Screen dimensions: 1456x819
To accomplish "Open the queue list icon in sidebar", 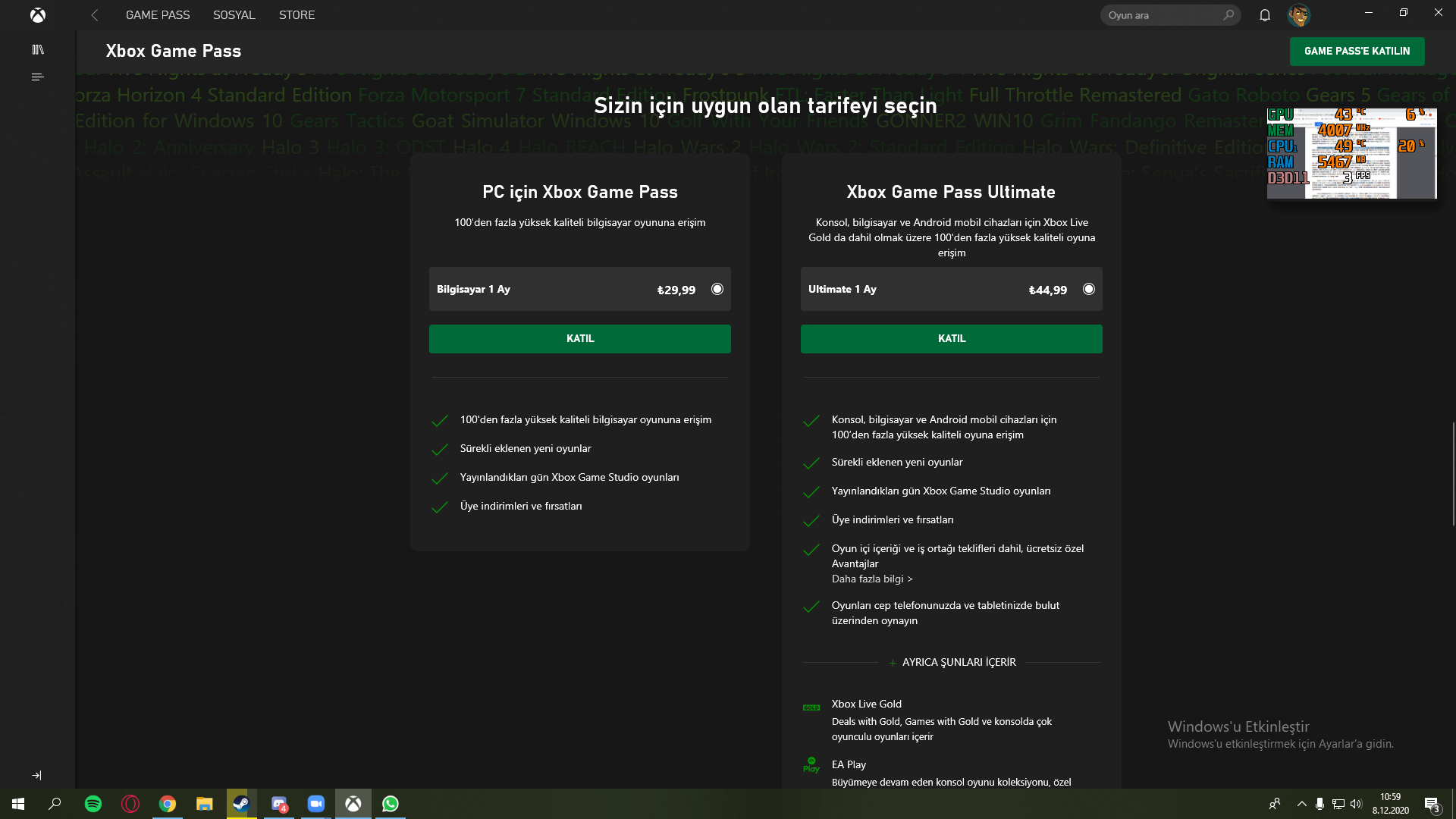I will point(38,77).
